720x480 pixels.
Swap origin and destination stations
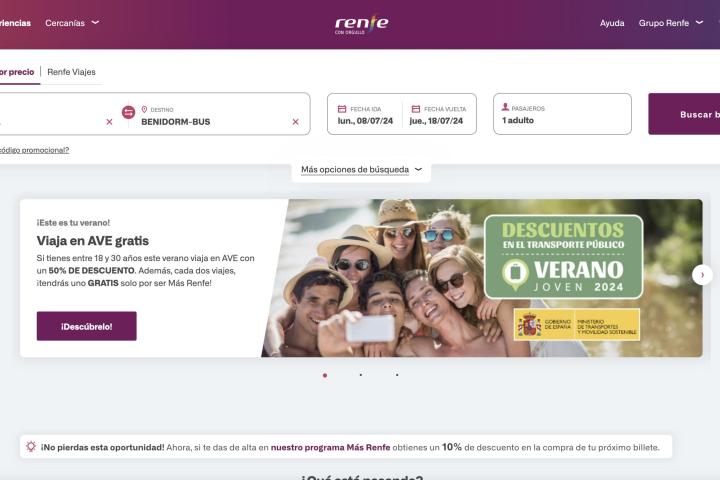tap(129, 112)
